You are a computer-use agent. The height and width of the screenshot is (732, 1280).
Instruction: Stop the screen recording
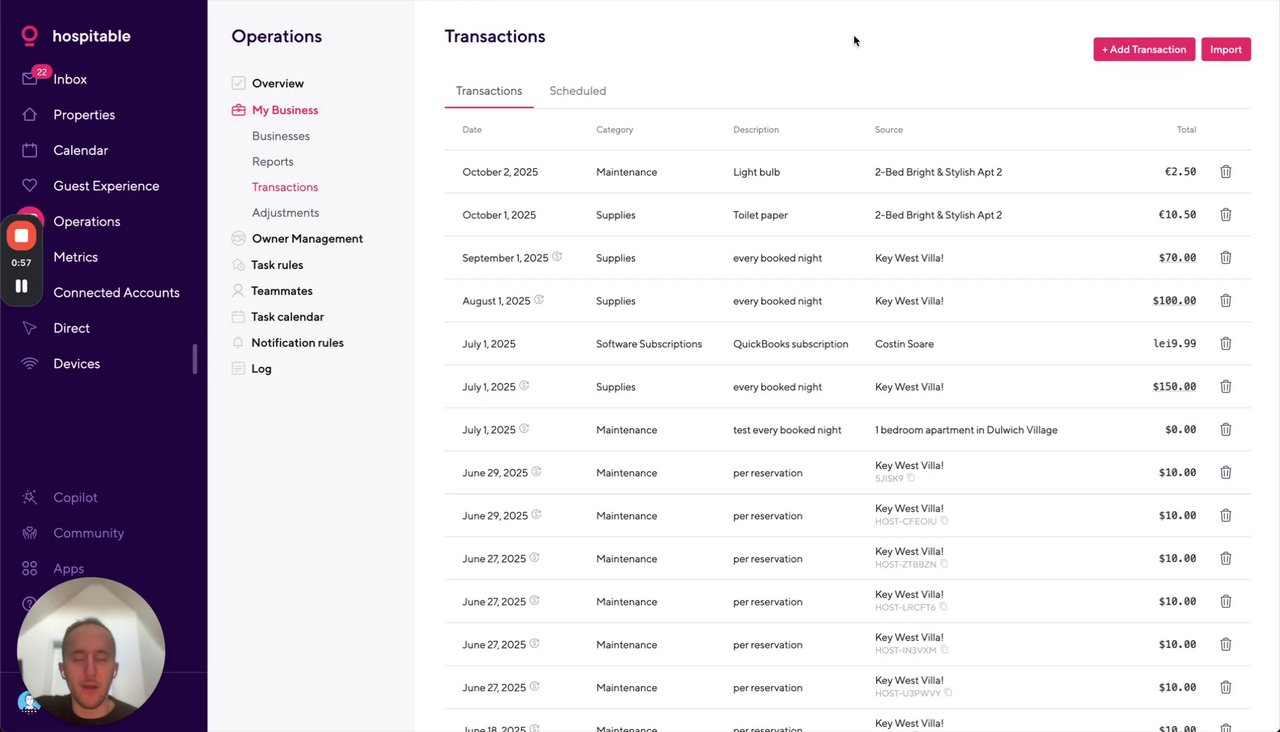click(x=21, y=236)
